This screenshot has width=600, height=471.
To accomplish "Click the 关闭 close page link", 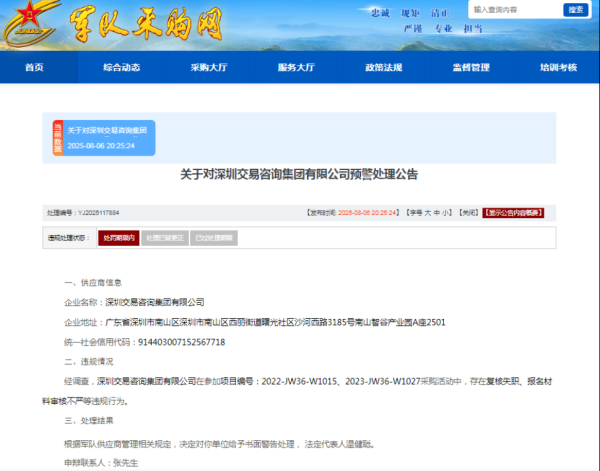I will (x=468, y=213).
